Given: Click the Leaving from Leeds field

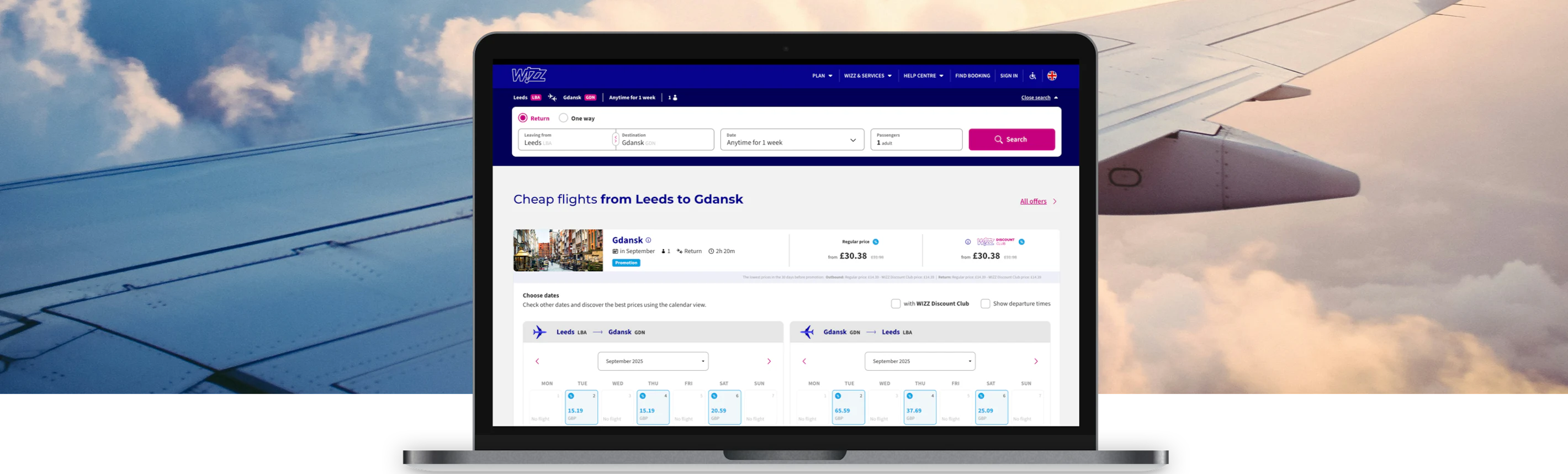Looking at the screenshot, I should [565, 140].
